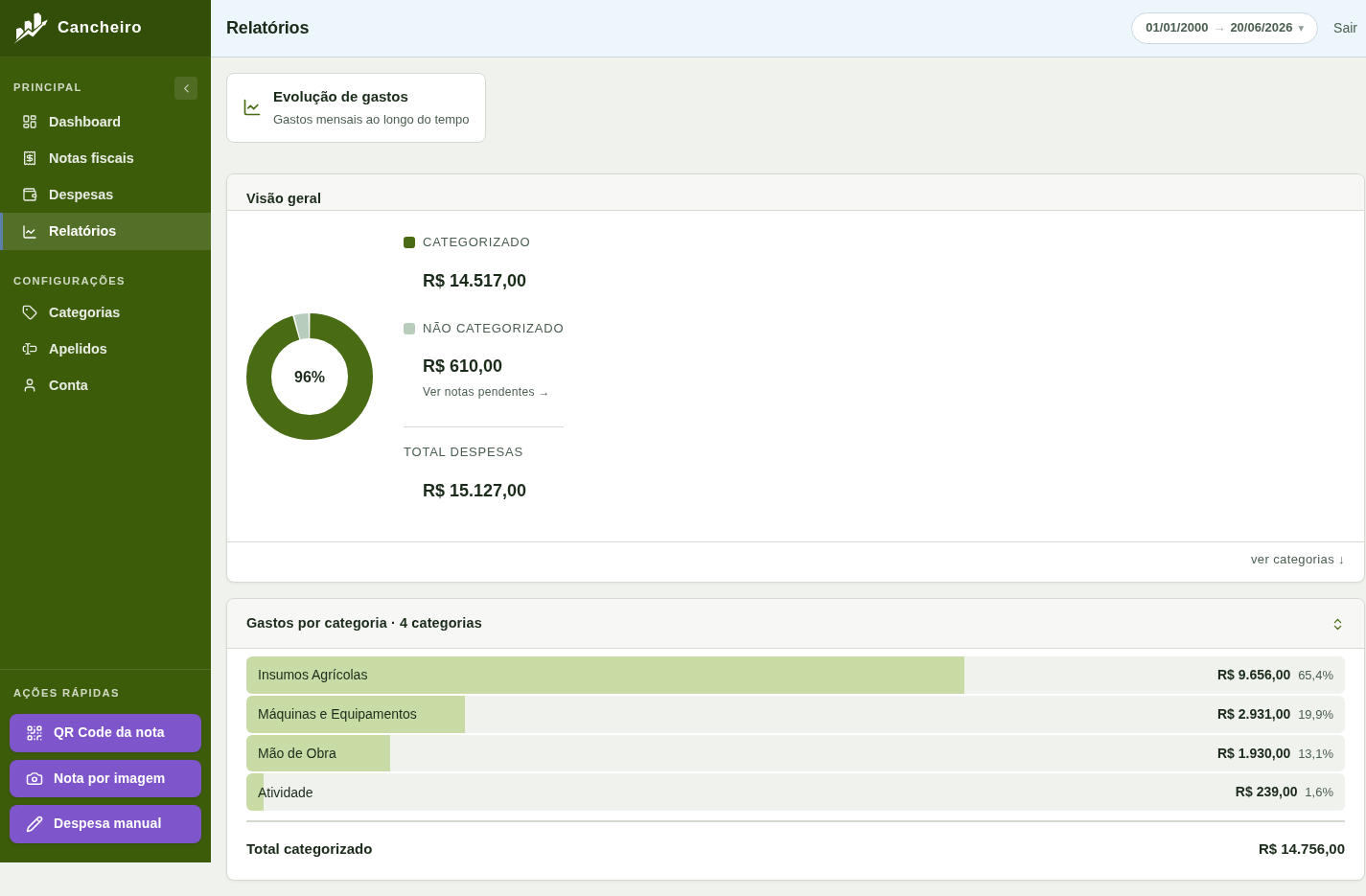
Task: Click the Apelidos signpost icon
Action: coord(30,349)
